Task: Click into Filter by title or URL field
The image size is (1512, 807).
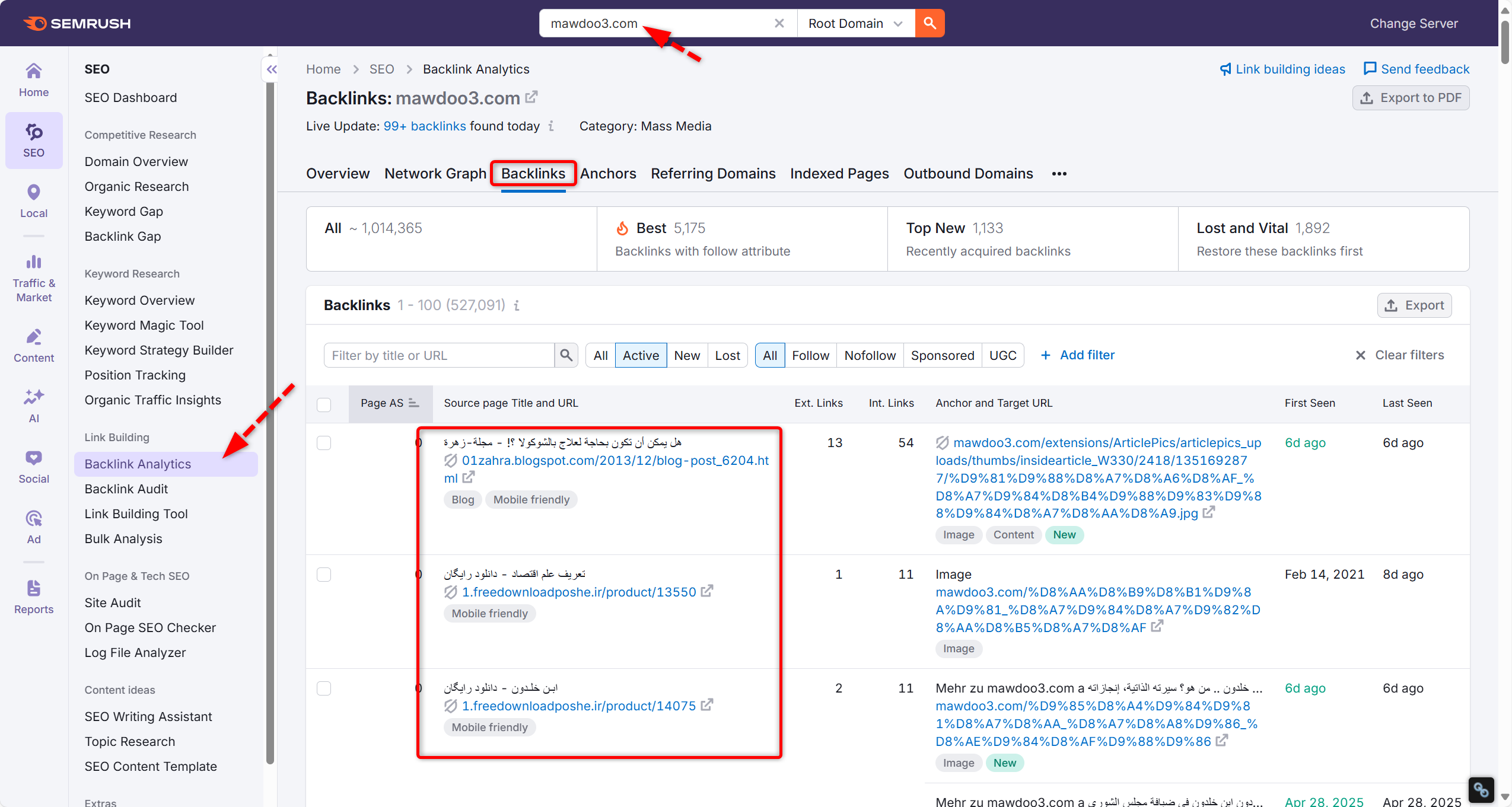Action: click(439, 355)
